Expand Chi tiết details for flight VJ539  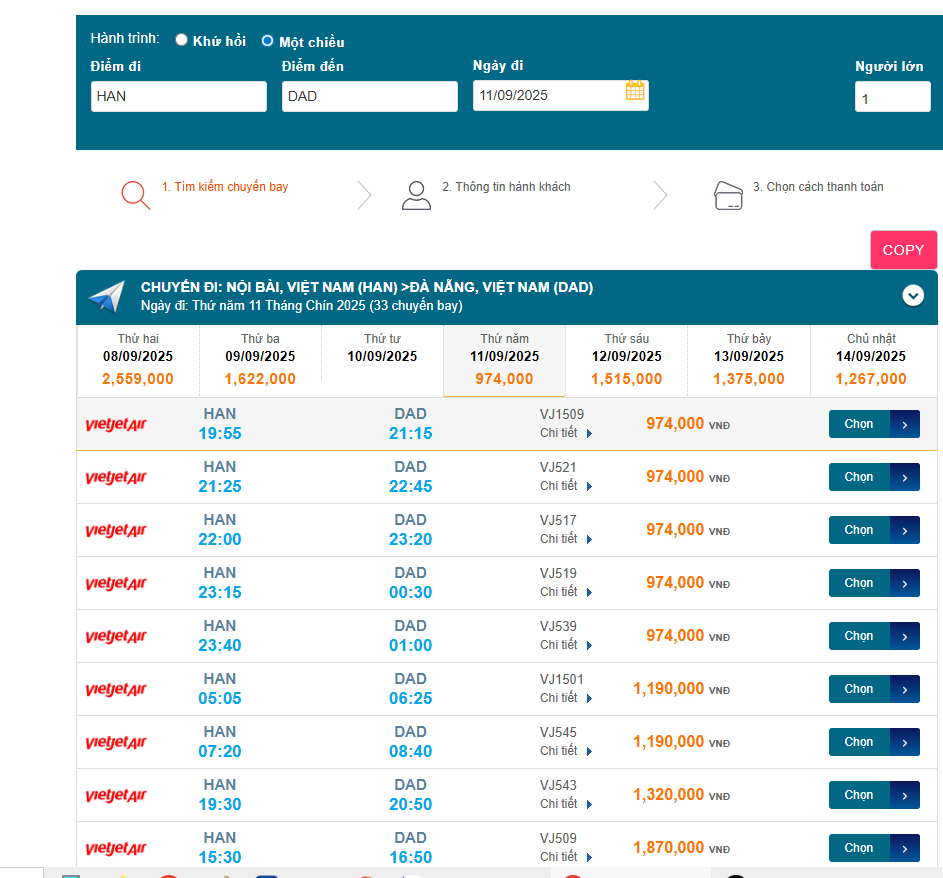(566, 645)
